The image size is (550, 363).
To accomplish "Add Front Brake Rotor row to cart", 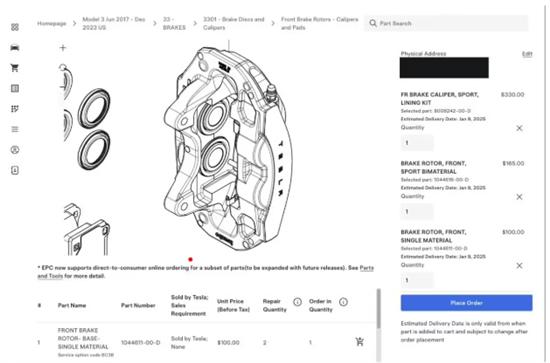I will pyautogui.click(x=360, y=342).
